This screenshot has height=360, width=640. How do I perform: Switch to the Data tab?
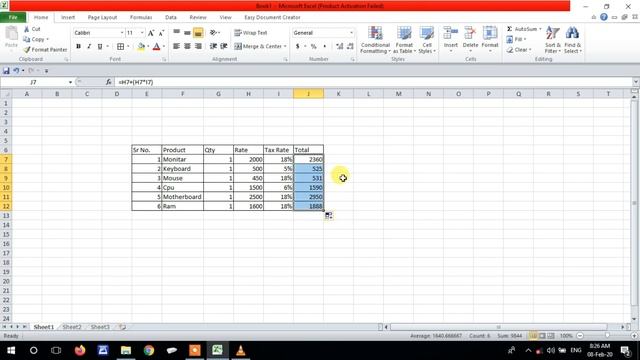(x=171, y=18)
